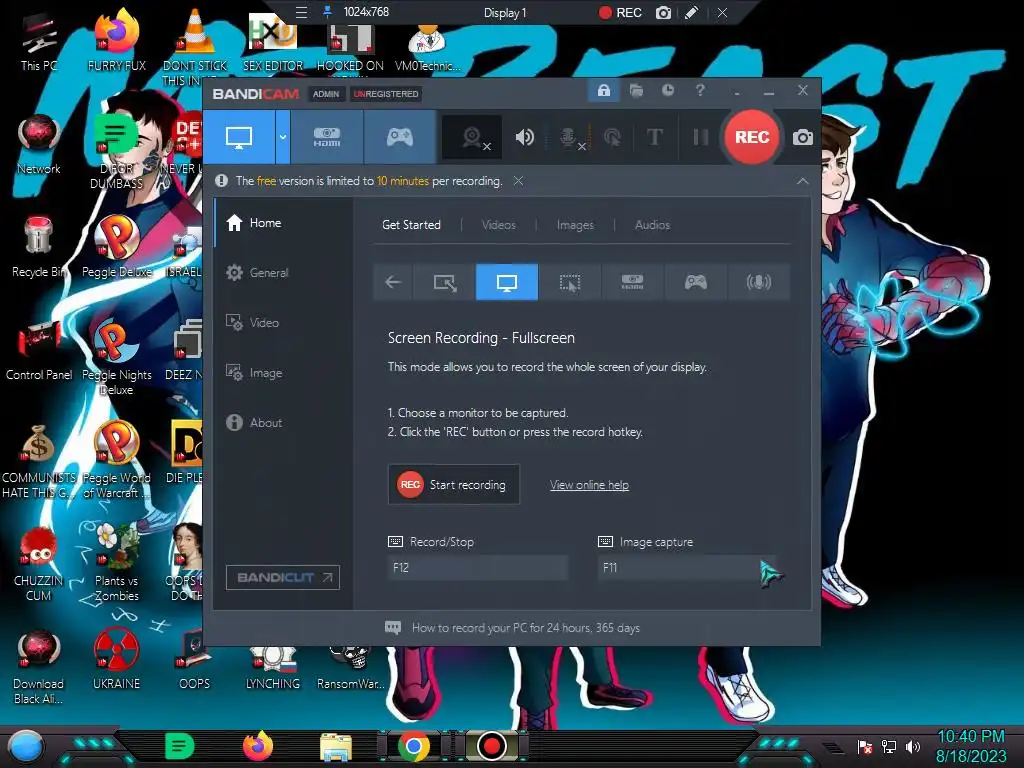Viewport: 1024px width, 768px height.
Task: Click the REC button in top recording bar
Action: pyautogui.click(x=620, y=12)
